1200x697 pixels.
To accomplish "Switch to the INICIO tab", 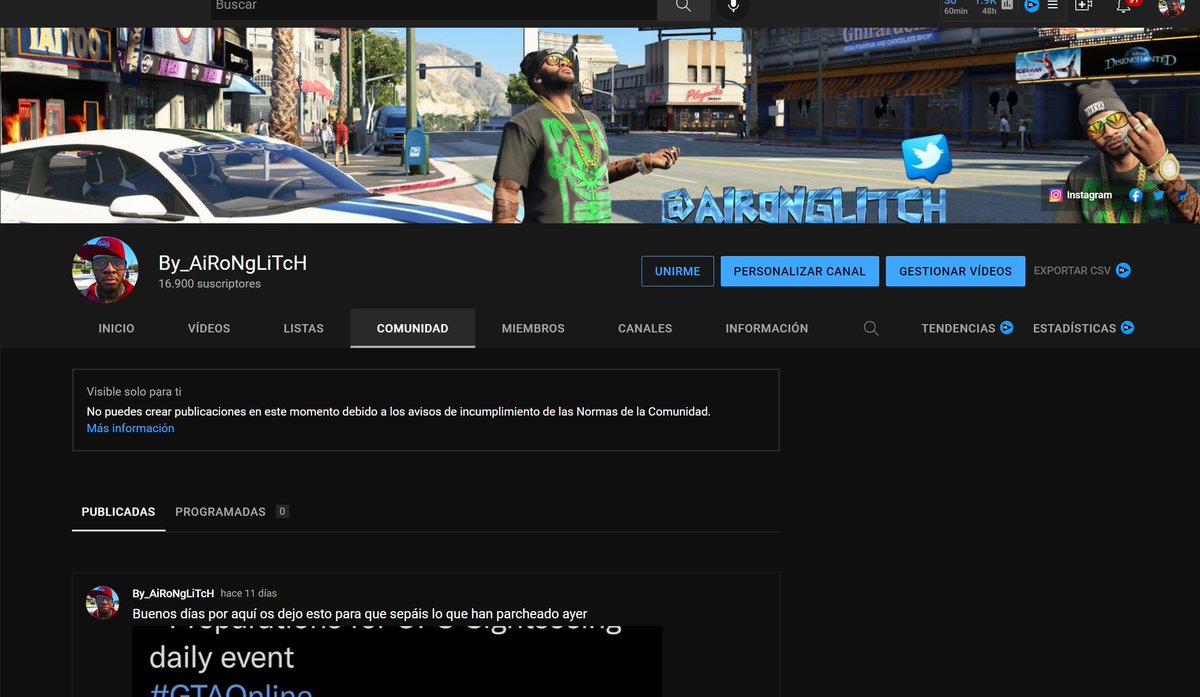I will [x=116, y=328].
